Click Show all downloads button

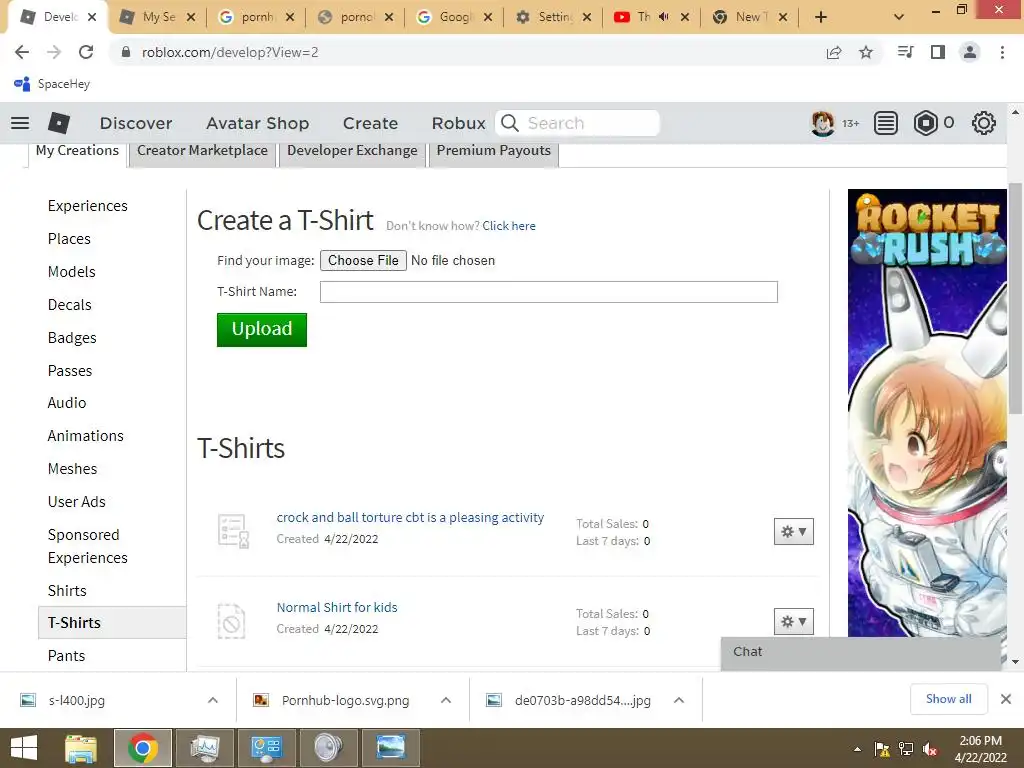pos(948,699)
